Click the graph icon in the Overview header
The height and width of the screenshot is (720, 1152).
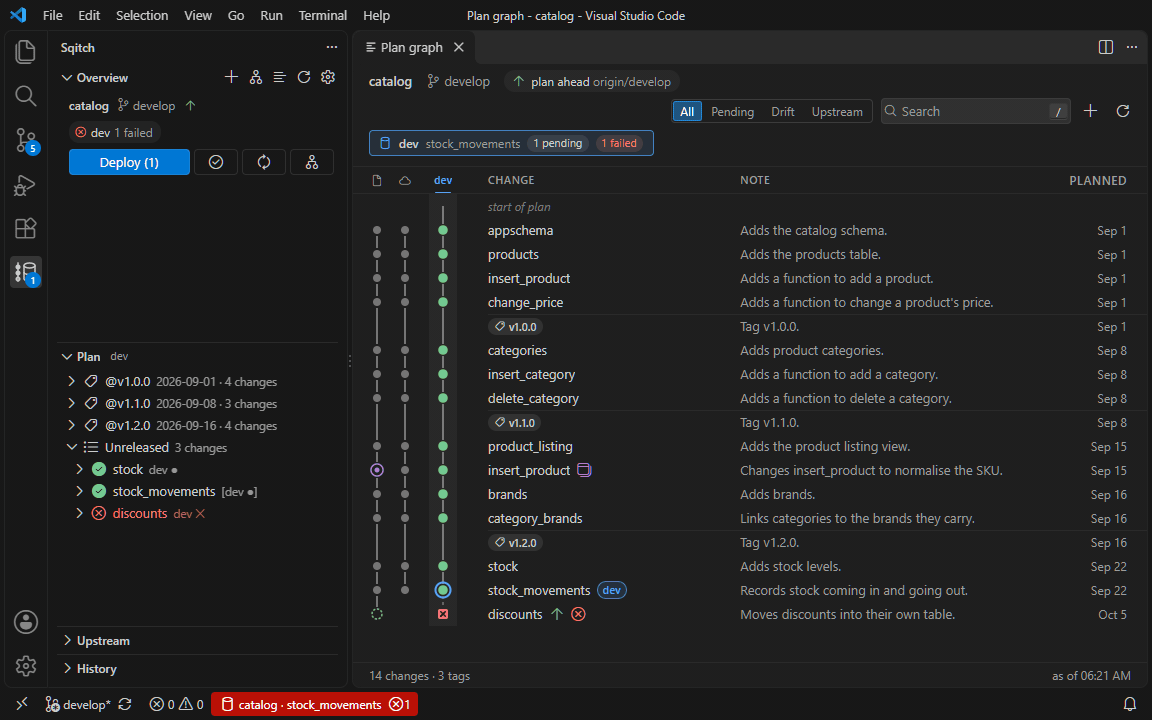click(256, 77)
